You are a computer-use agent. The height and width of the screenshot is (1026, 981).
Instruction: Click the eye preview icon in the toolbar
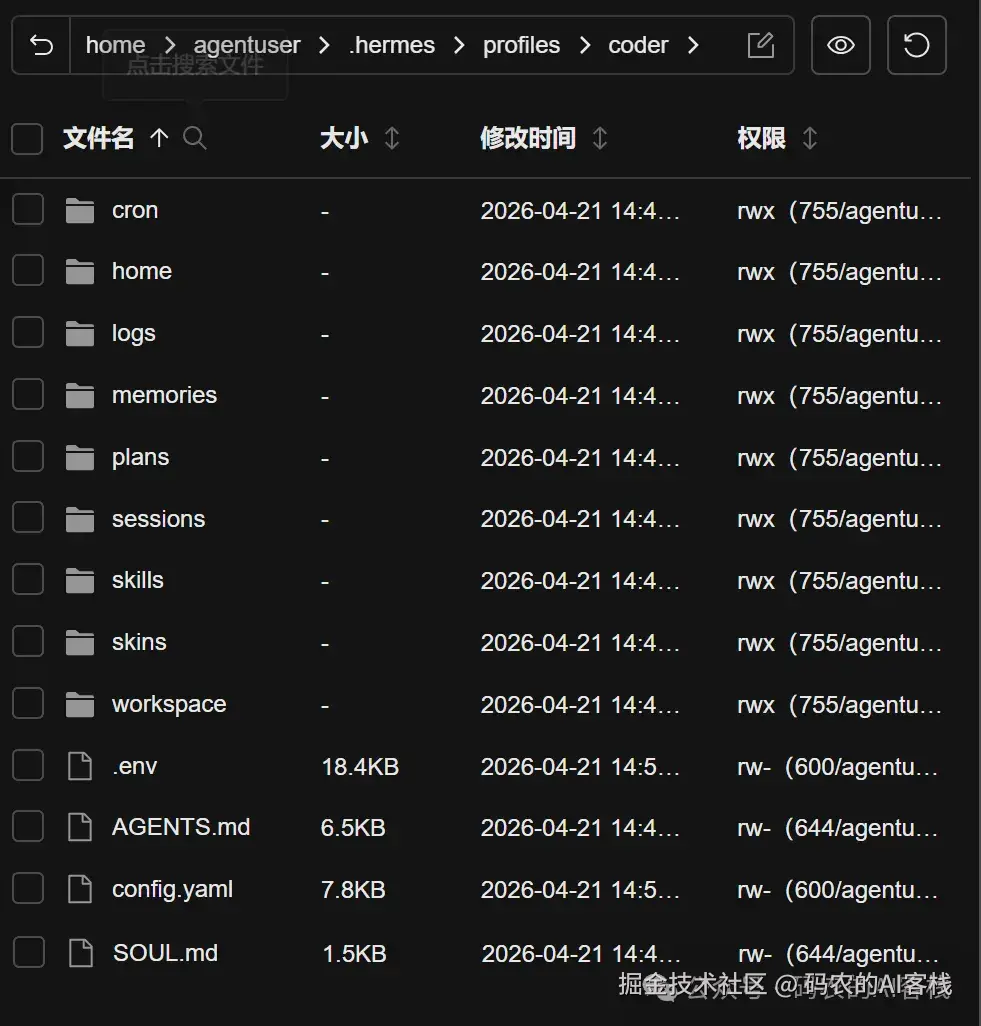coord(840,44)
